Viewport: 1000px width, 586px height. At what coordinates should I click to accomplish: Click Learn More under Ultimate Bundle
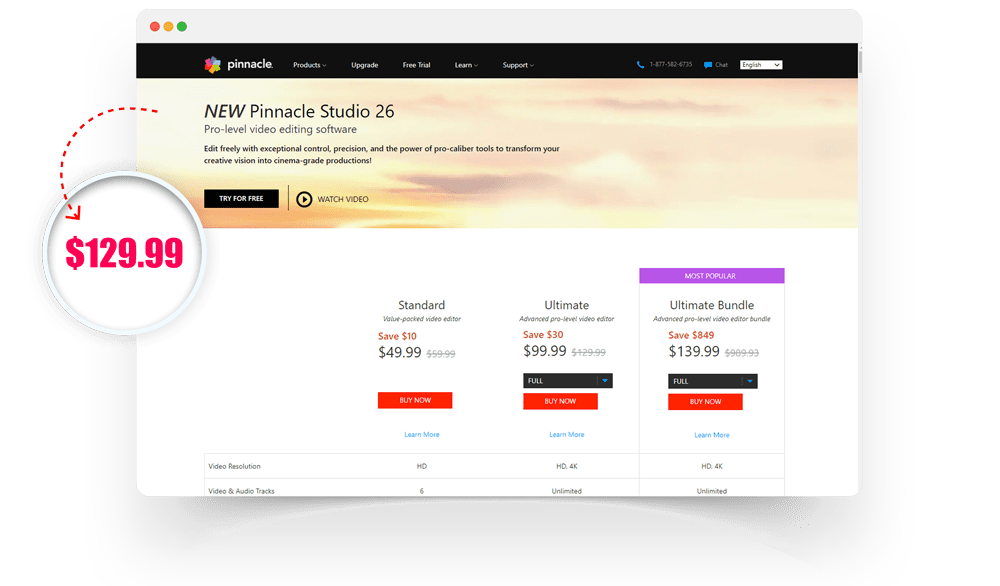[712, 435]
